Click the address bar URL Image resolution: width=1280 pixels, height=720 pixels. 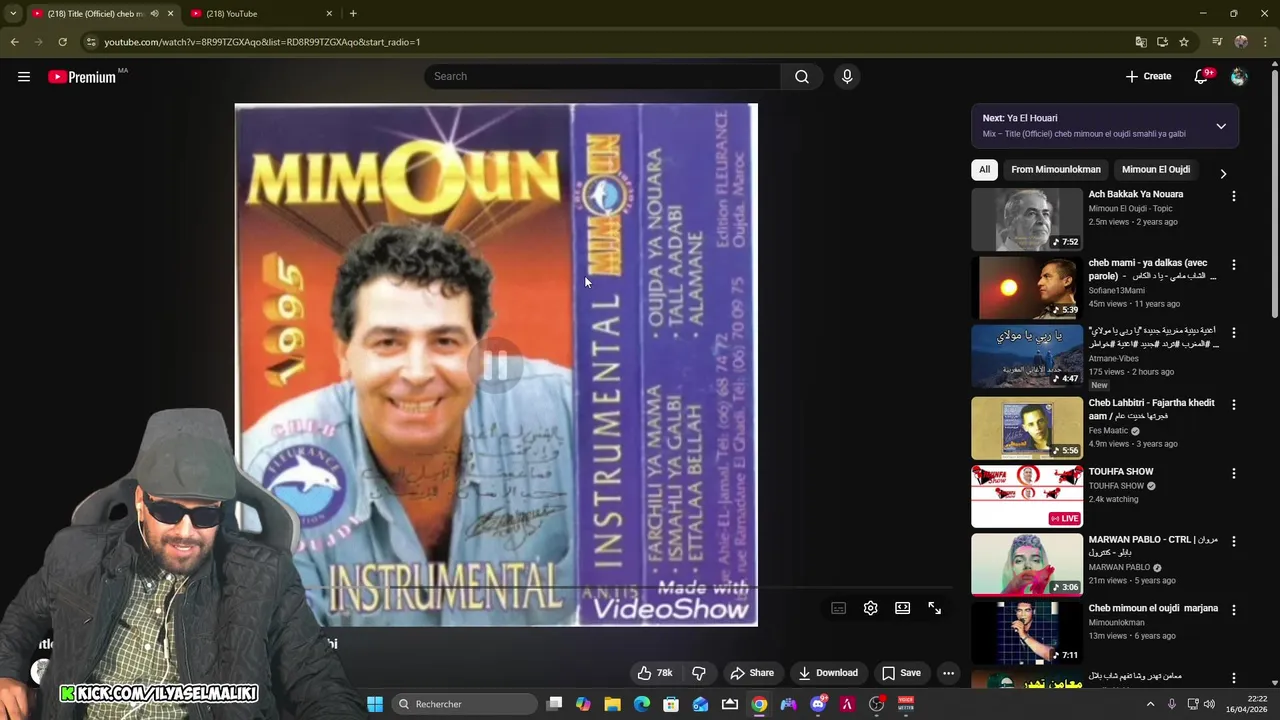coord(262,42)
